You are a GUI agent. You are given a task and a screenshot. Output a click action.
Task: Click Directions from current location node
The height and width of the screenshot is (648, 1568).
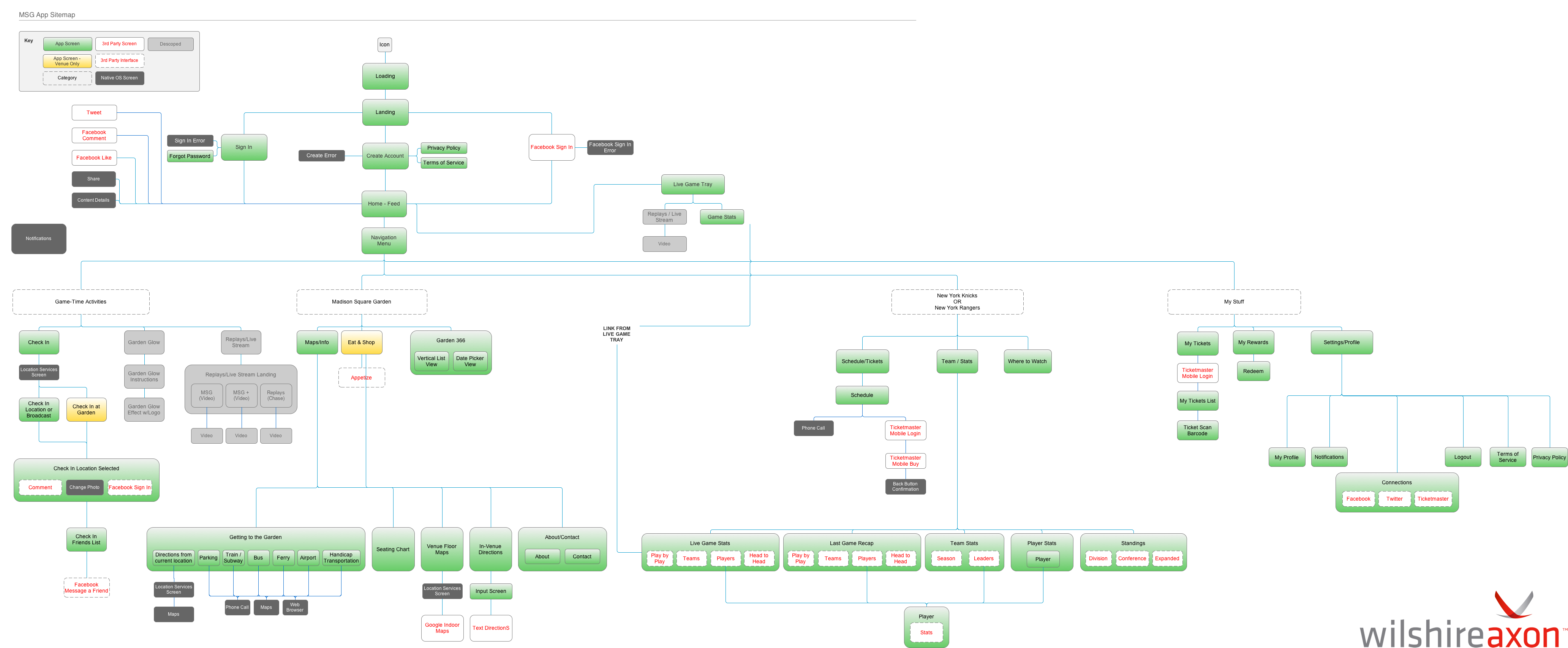pyautogui.click(x=174, y=558)
